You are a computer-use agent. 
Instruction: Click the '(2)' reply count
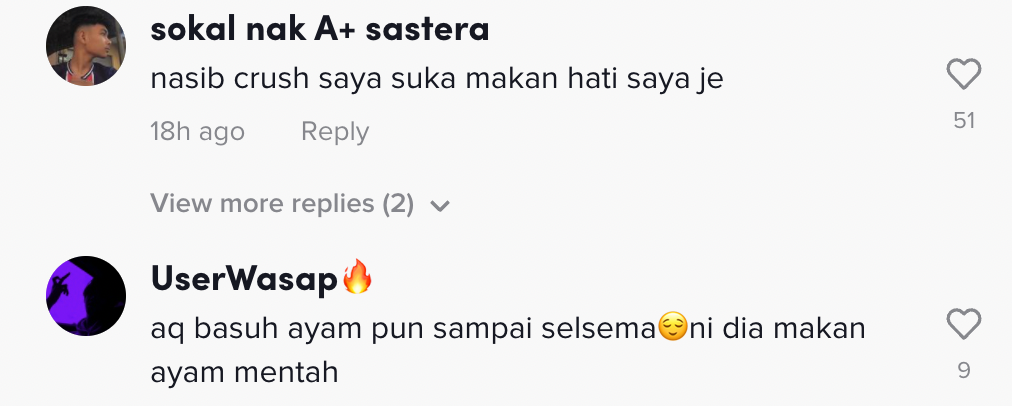(397, 204)
